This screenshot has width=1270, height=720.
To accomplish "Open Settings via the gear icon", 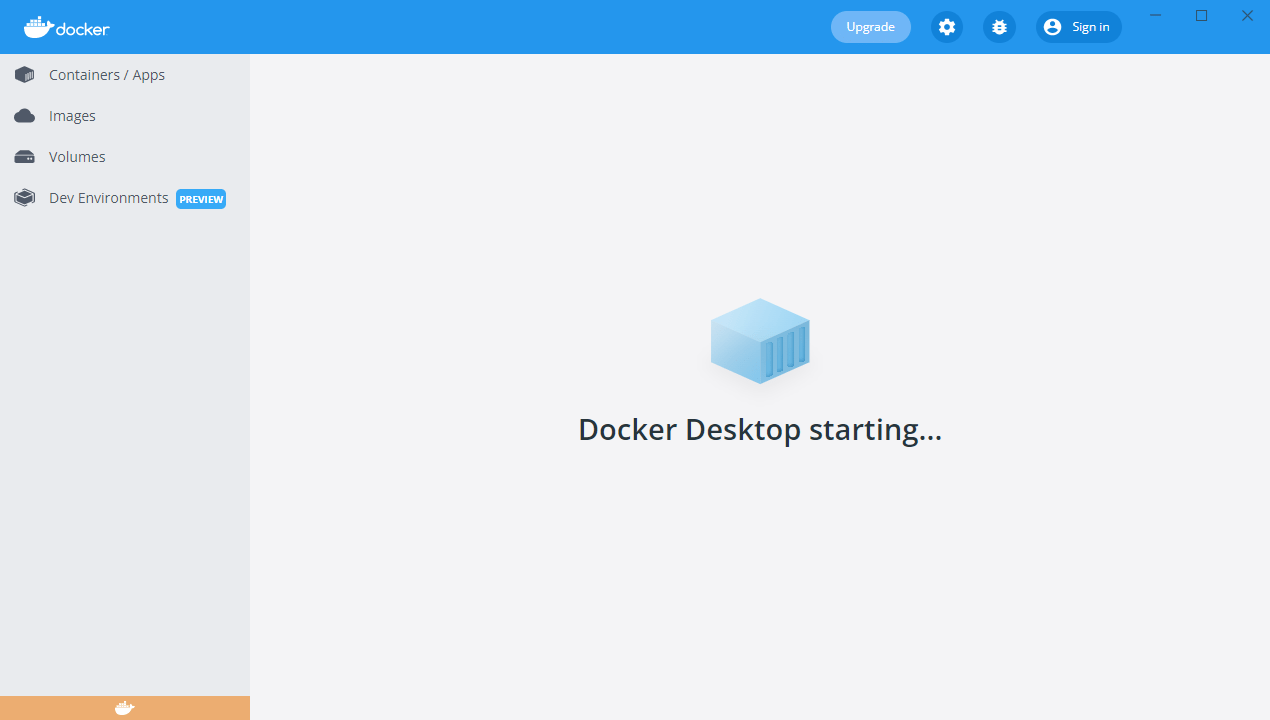I will (947, 27).
